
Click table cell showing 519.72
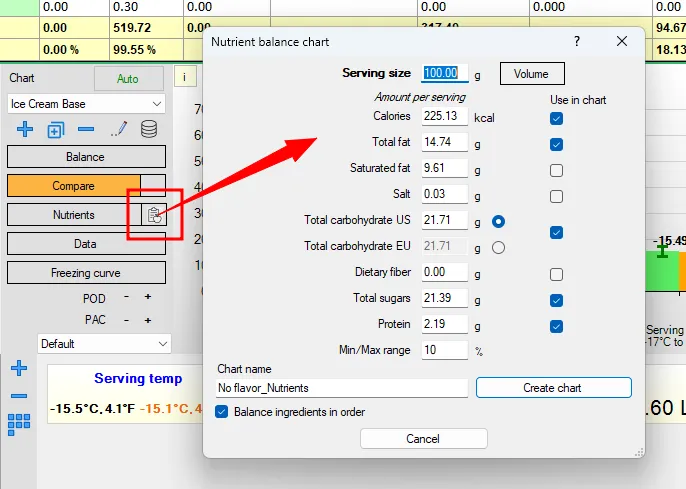(x=146, y=28)
